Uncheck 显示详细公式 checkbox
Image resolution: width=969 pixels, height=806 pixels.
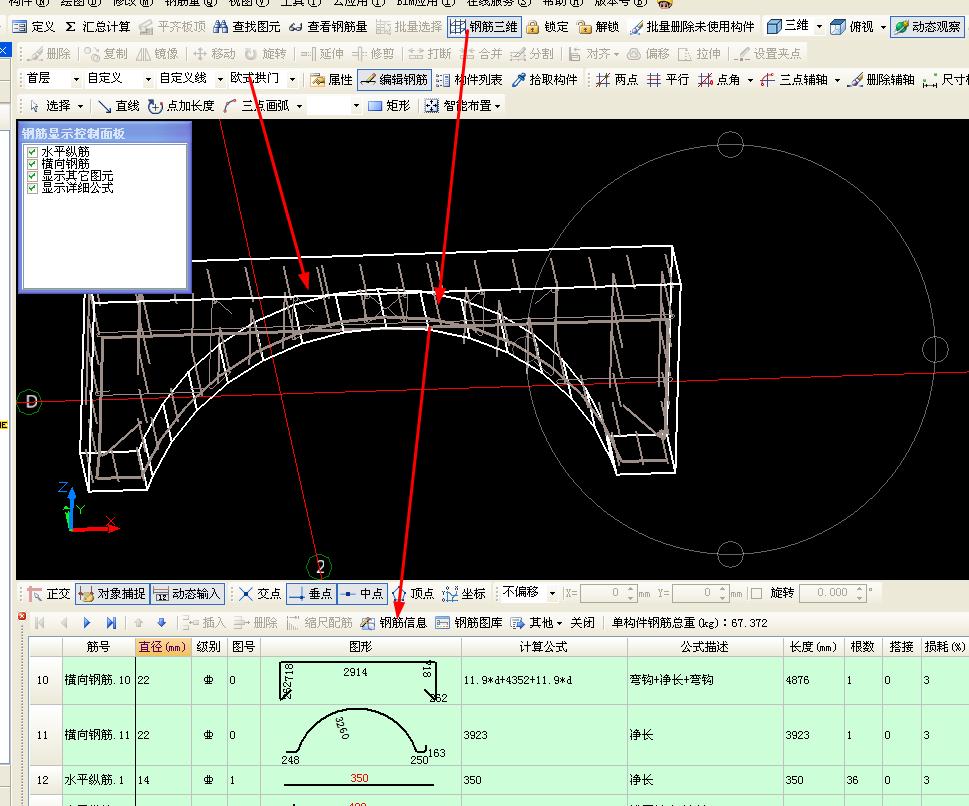click(33, 188)
